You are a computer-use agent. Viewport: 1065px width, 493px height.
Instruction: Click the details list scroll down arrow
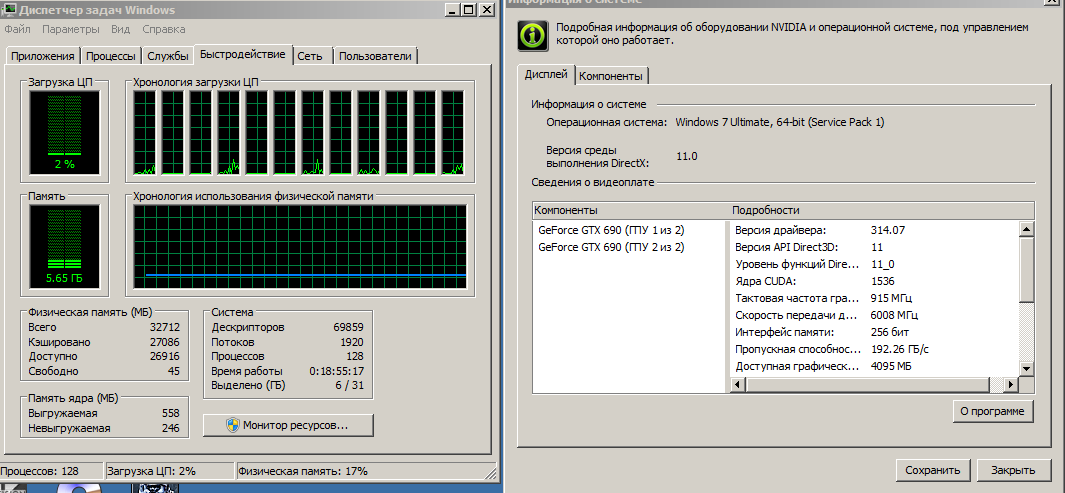(1026, 368)
